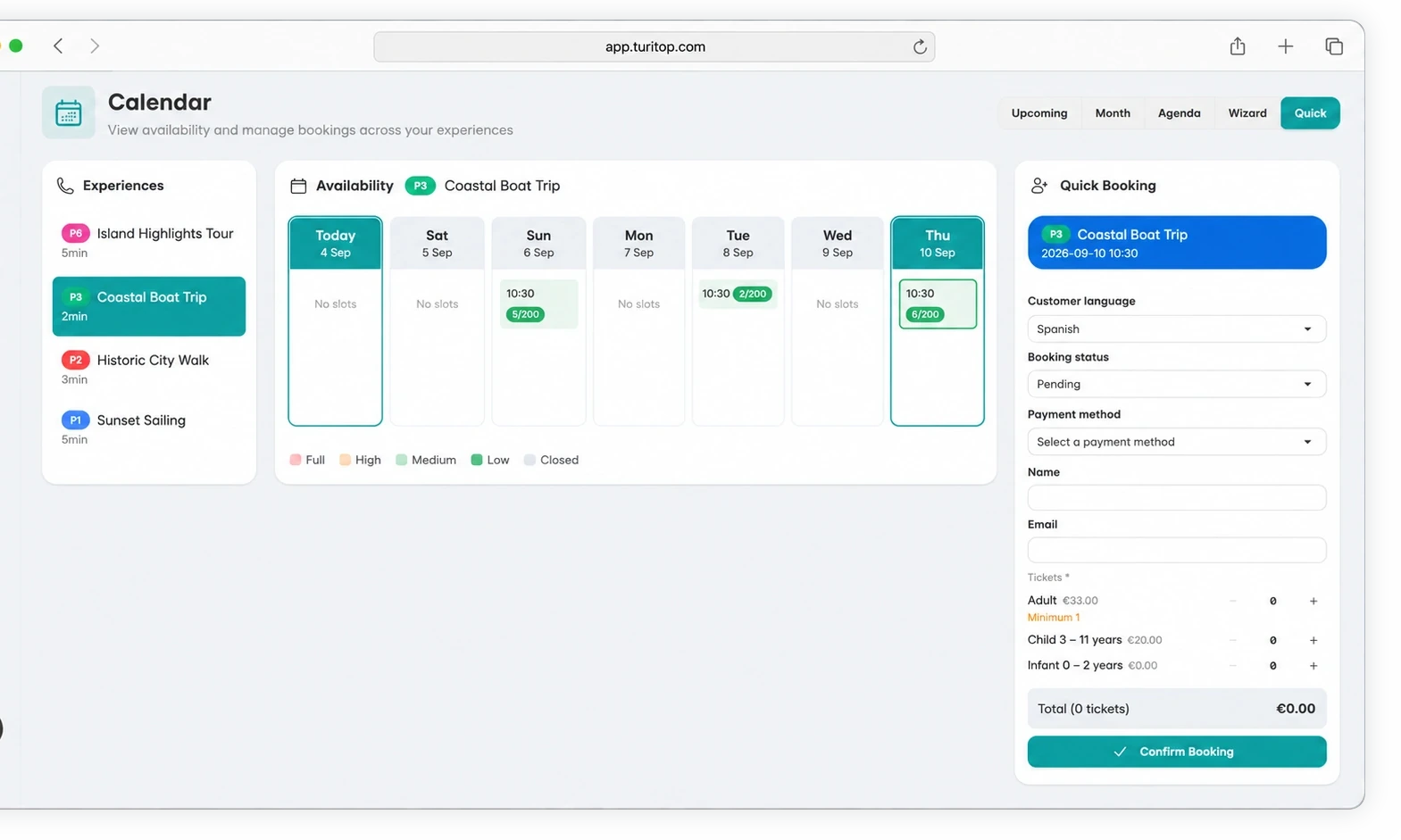The image size is (1401, 840).
Task: Click the Tue 10:30 2/200 slot
Action: 738,294
